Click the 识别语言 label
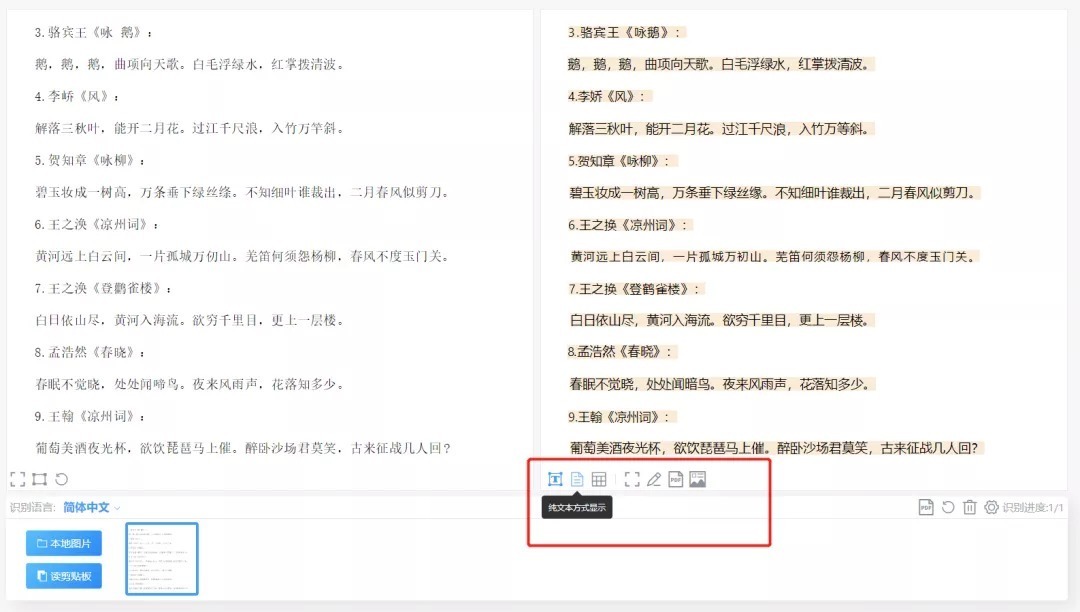The width and height of the screenshot is (1080, 612). pyautogui.click(x=32, y=507)
